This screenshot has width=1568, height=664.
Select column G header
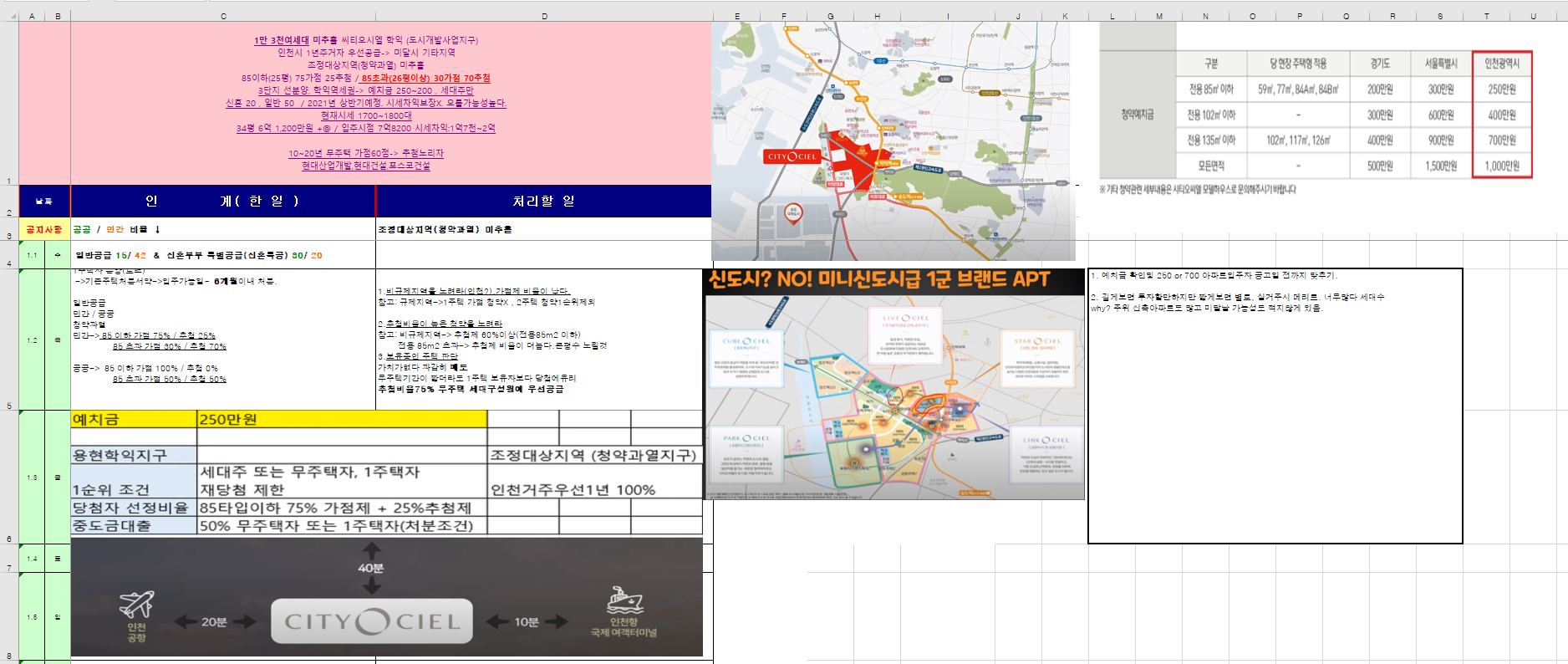click(x=830, y=16)
